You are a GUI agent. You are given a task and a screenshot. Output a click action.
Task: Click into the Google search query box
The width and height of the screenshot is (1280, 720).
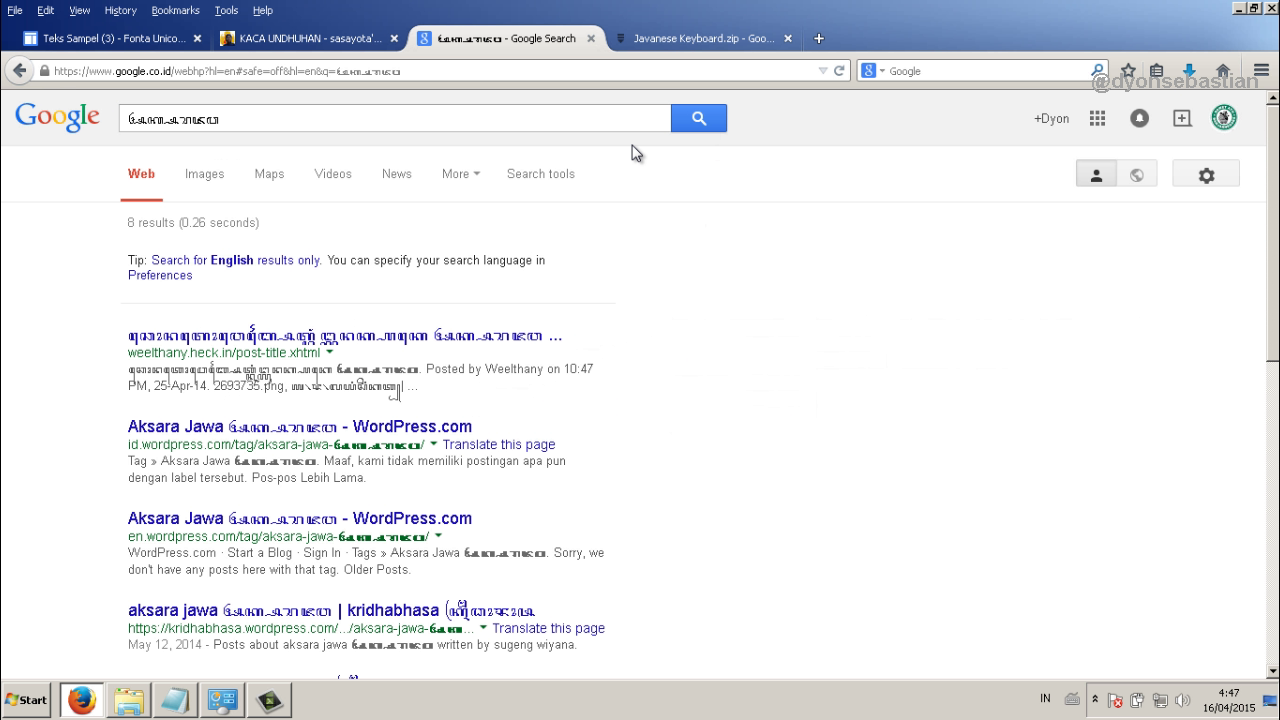pos(395,118)
